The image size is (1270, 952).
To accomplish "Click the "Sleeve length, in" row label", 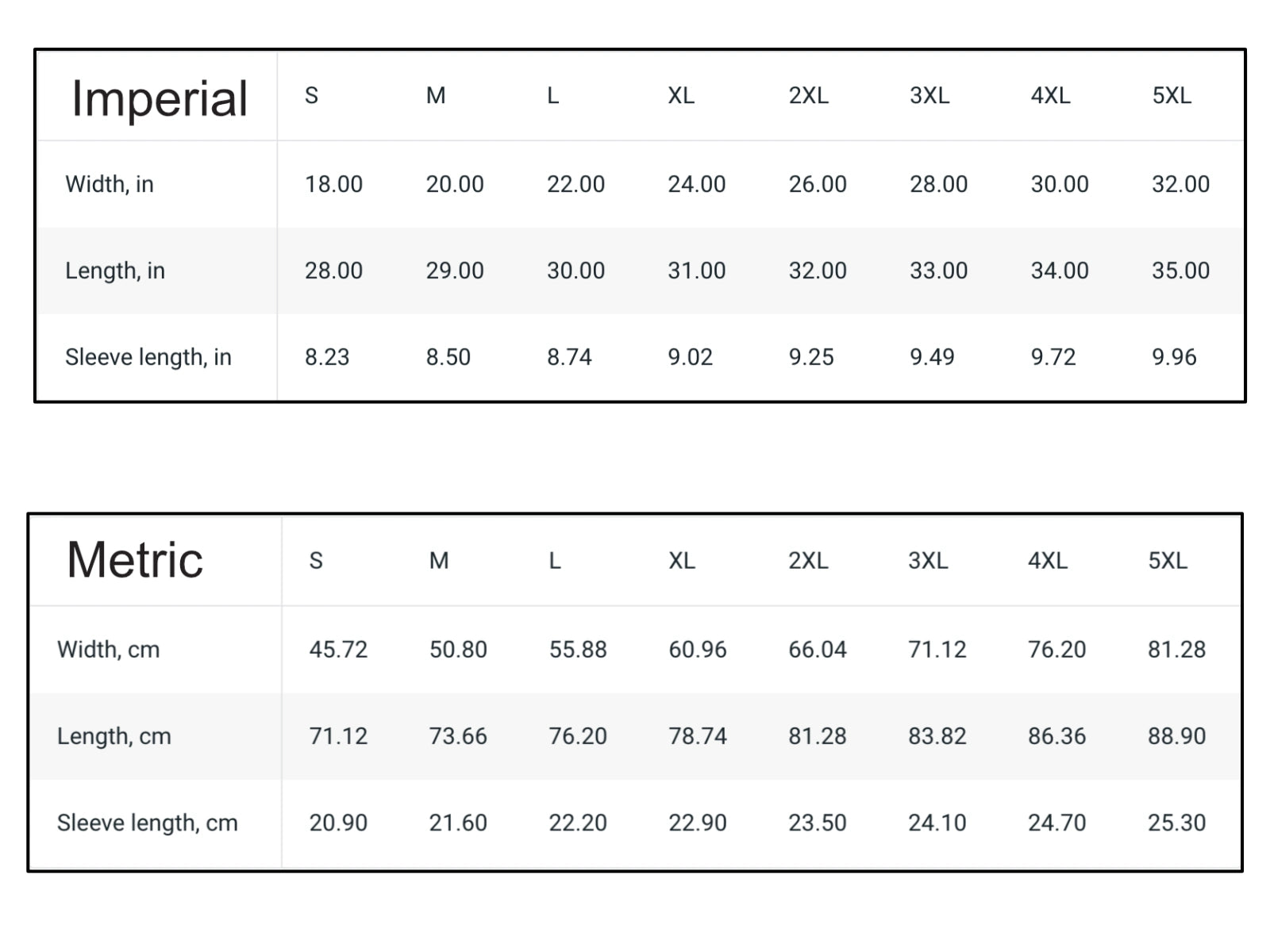I will [148, 357].
